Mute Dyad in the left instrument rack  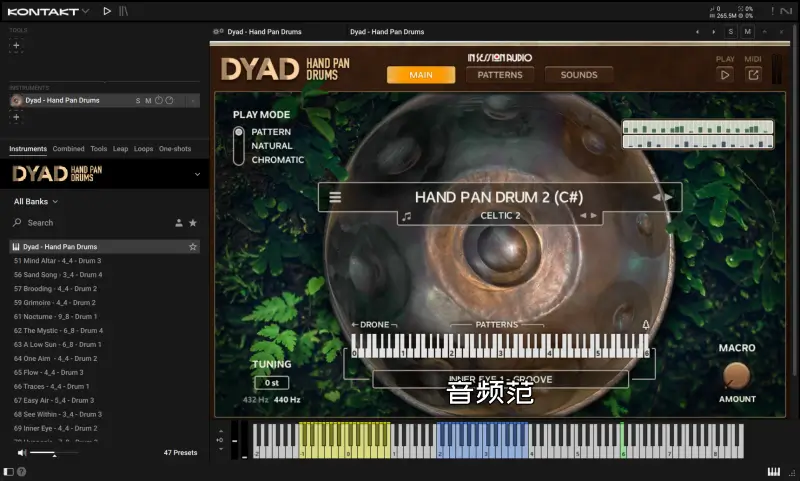tap(148, 100)
